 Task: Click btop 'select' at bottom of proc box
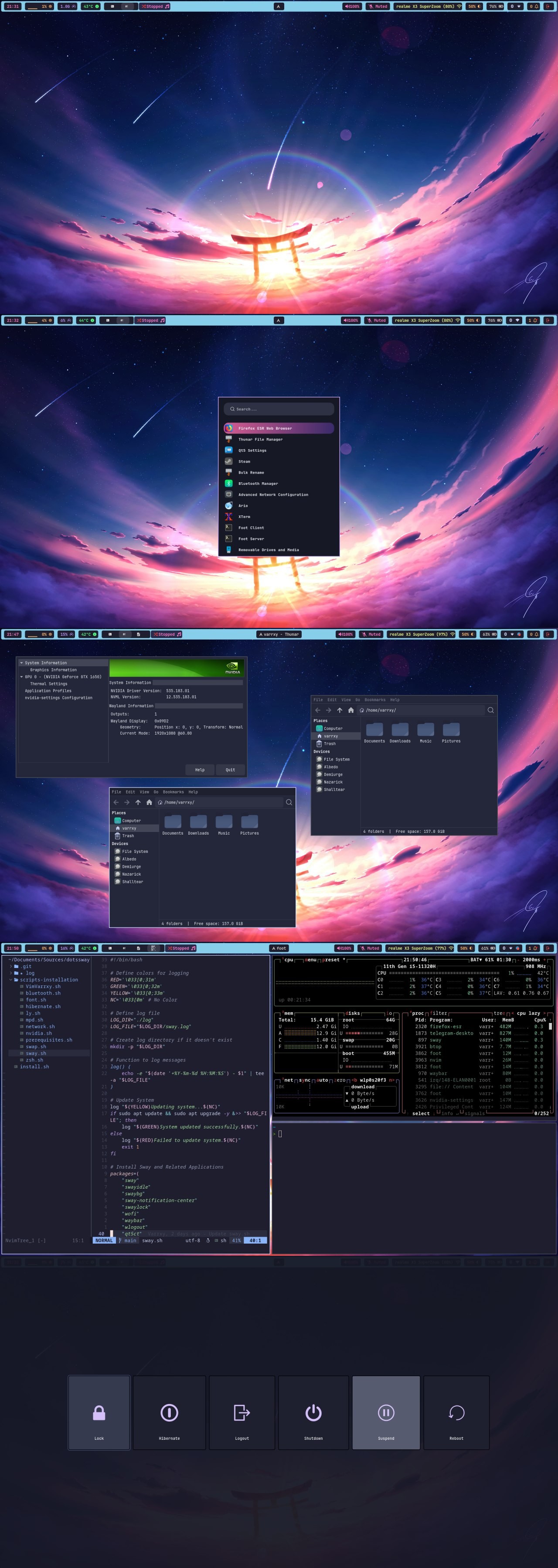click(421, 1113)
